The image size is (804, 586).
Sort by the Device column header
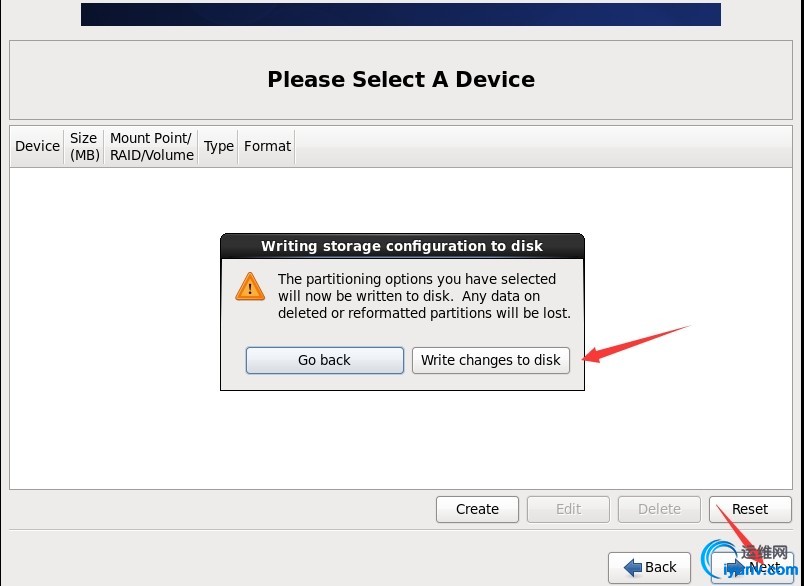click(x=37, y=147)
